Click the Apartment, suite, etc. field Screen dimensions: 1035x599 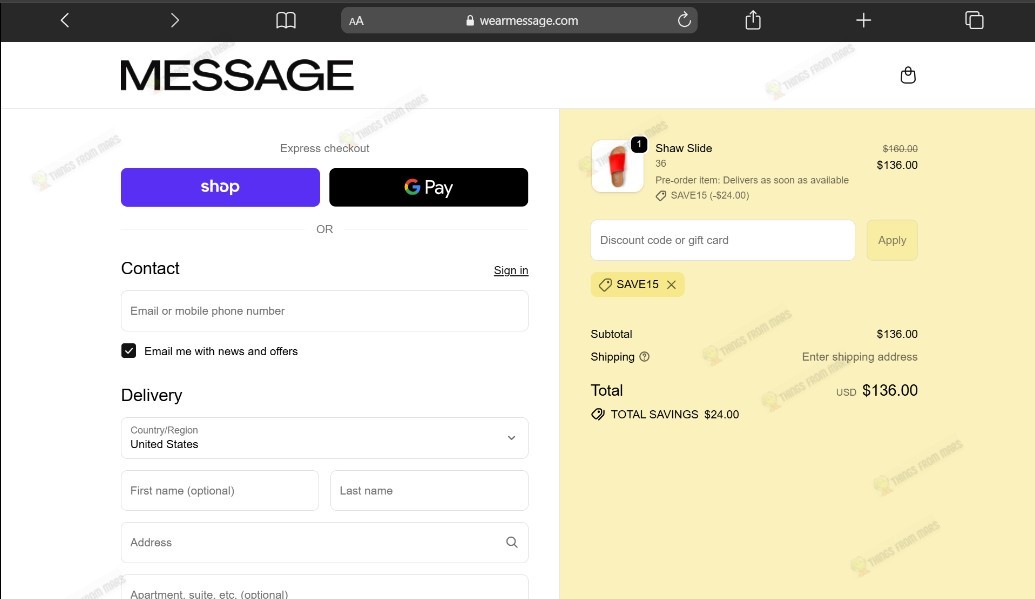[x=325, y=587]
